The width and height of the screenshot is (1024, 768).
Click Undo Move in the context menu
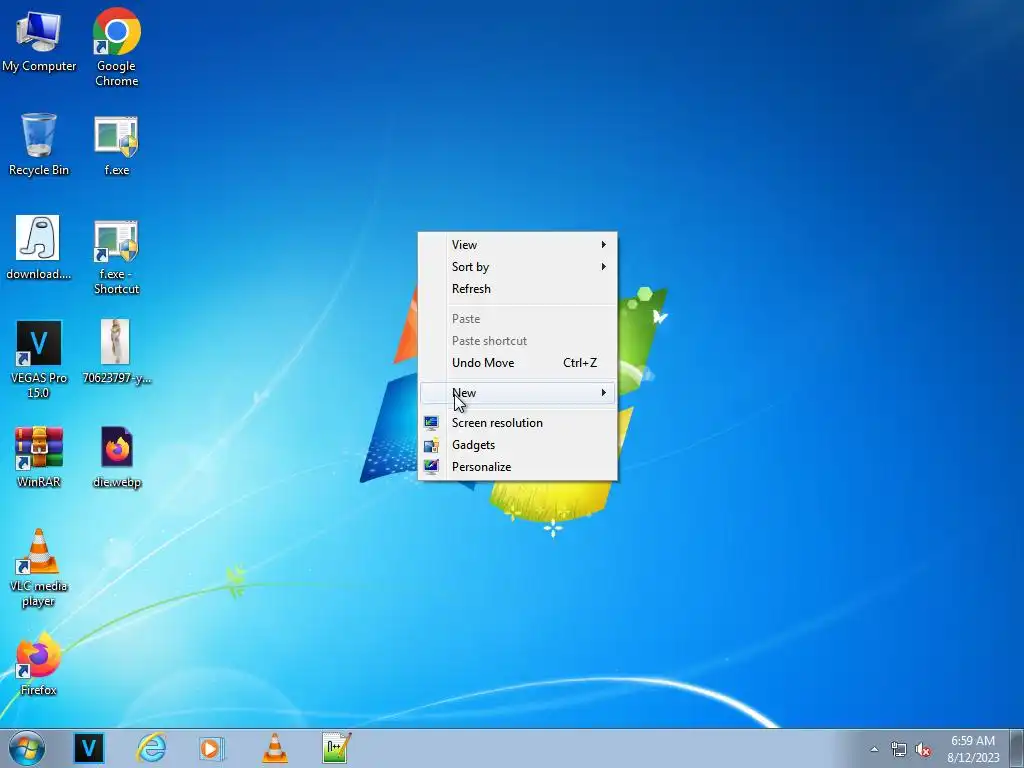(x=517, y=362)
